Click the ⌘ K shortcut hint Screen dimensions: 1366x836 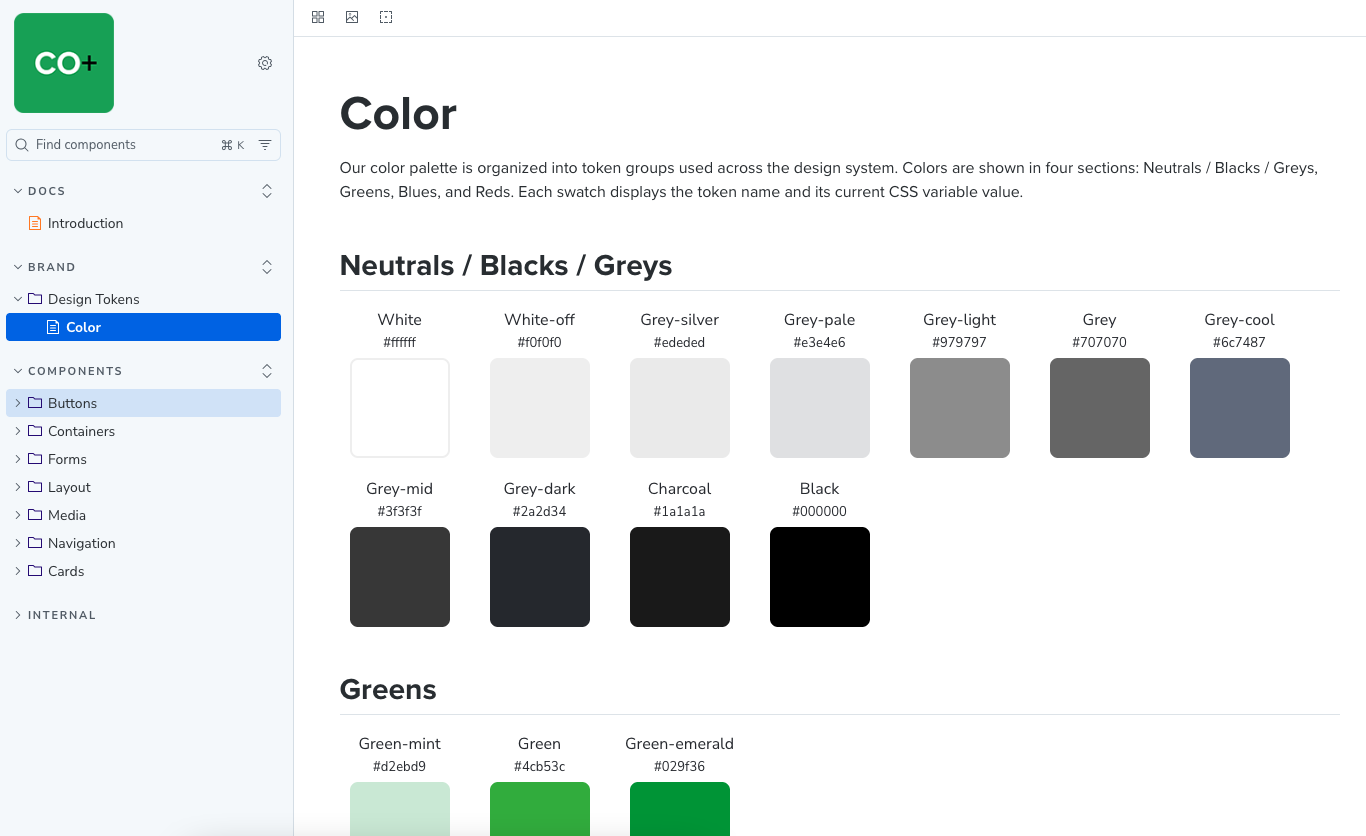pyautogui.click(x=233, y=145)
